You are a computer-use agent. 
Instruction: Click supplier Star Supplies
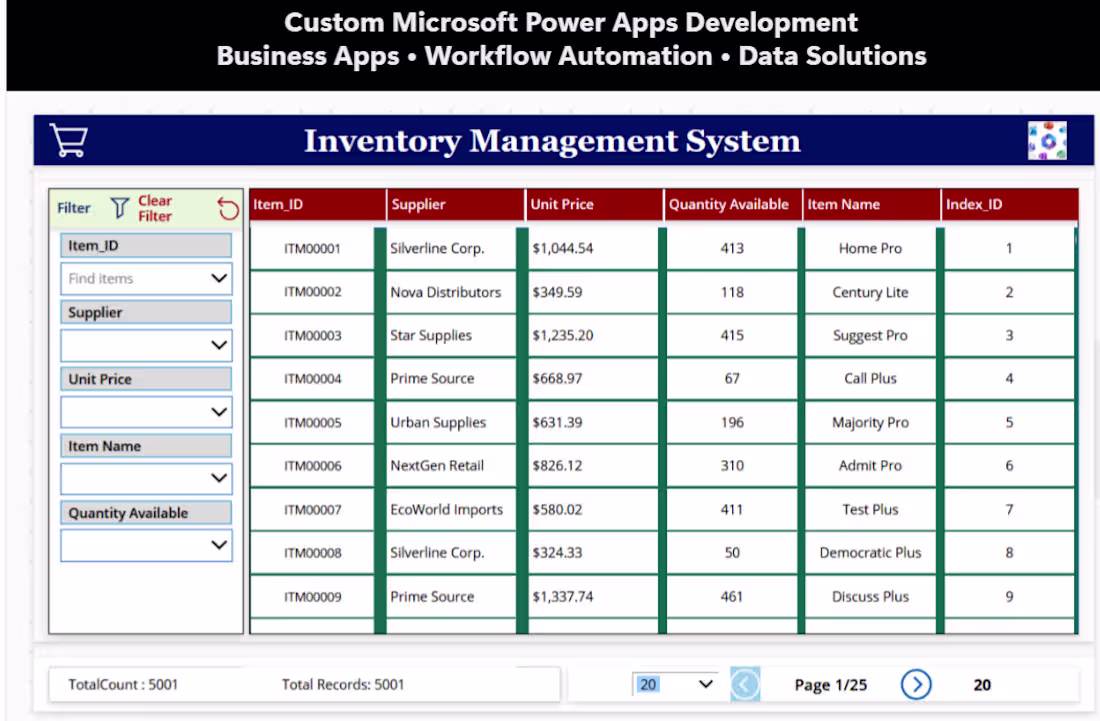[x=431, y=335]
